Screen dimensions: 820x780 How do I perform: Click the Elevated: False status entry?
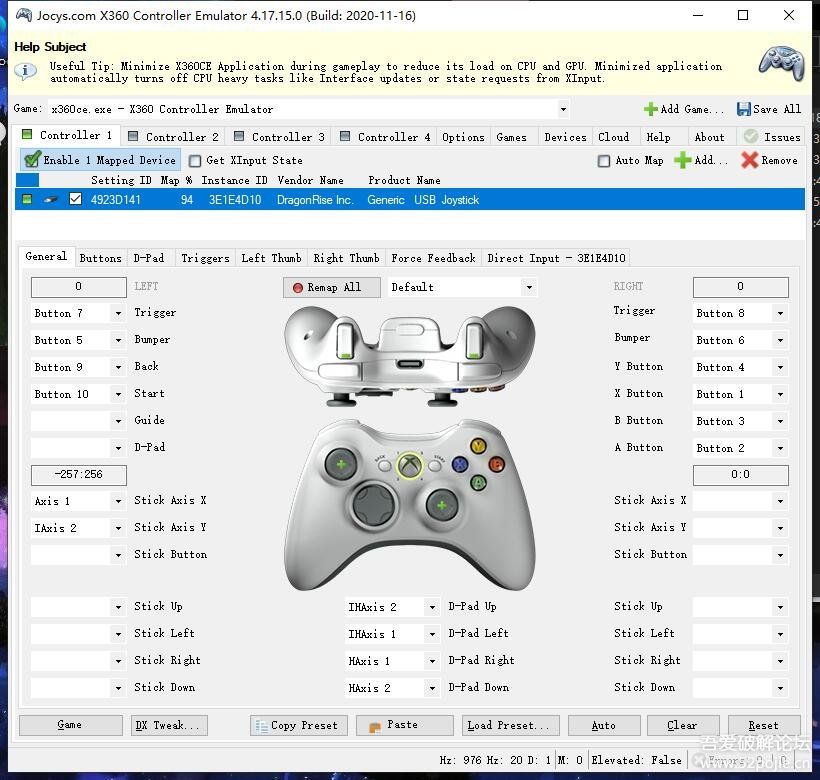click(636, 760)
